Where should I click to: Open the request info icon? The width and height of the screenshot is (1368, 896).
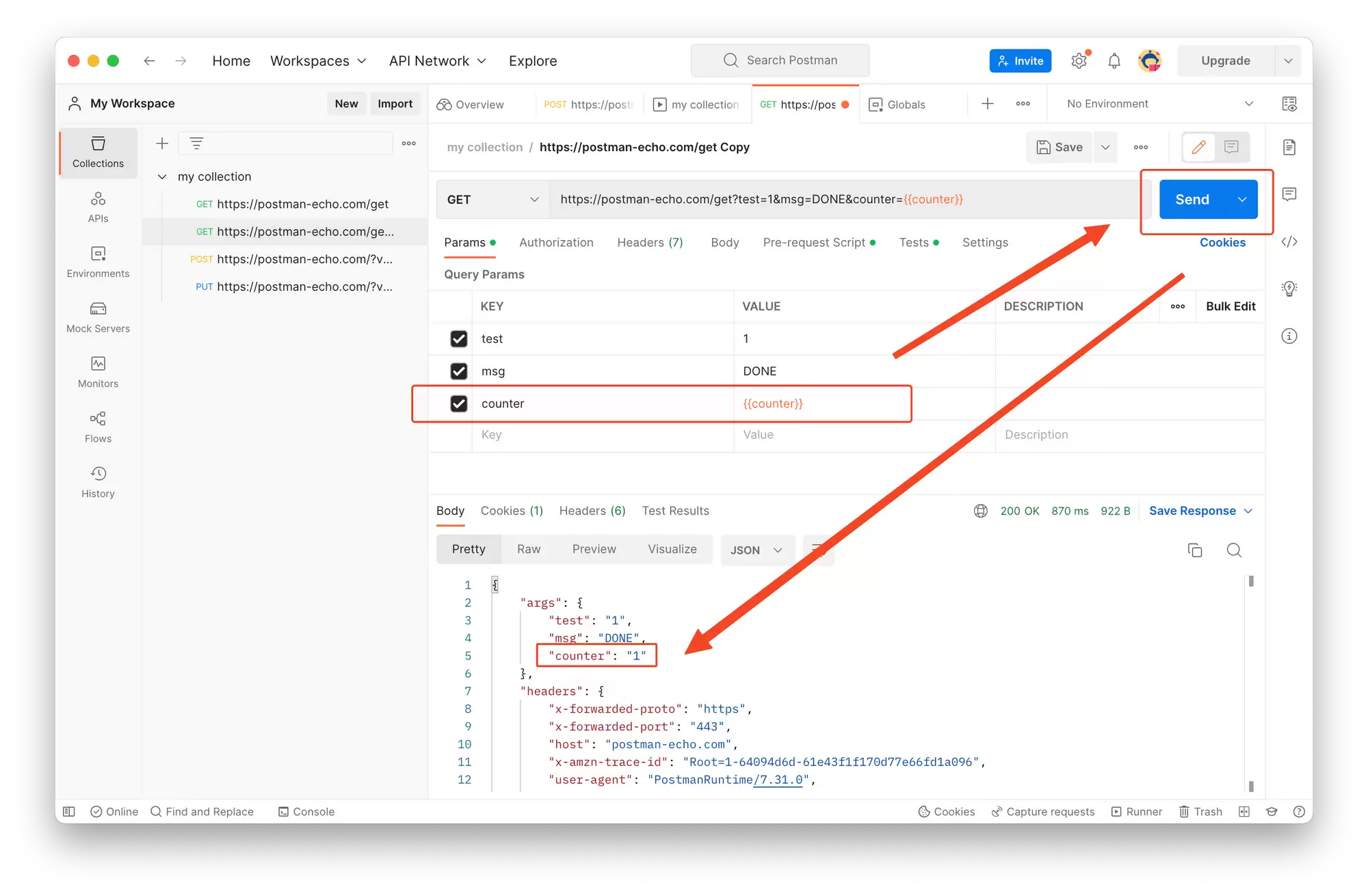[1289, 336]
